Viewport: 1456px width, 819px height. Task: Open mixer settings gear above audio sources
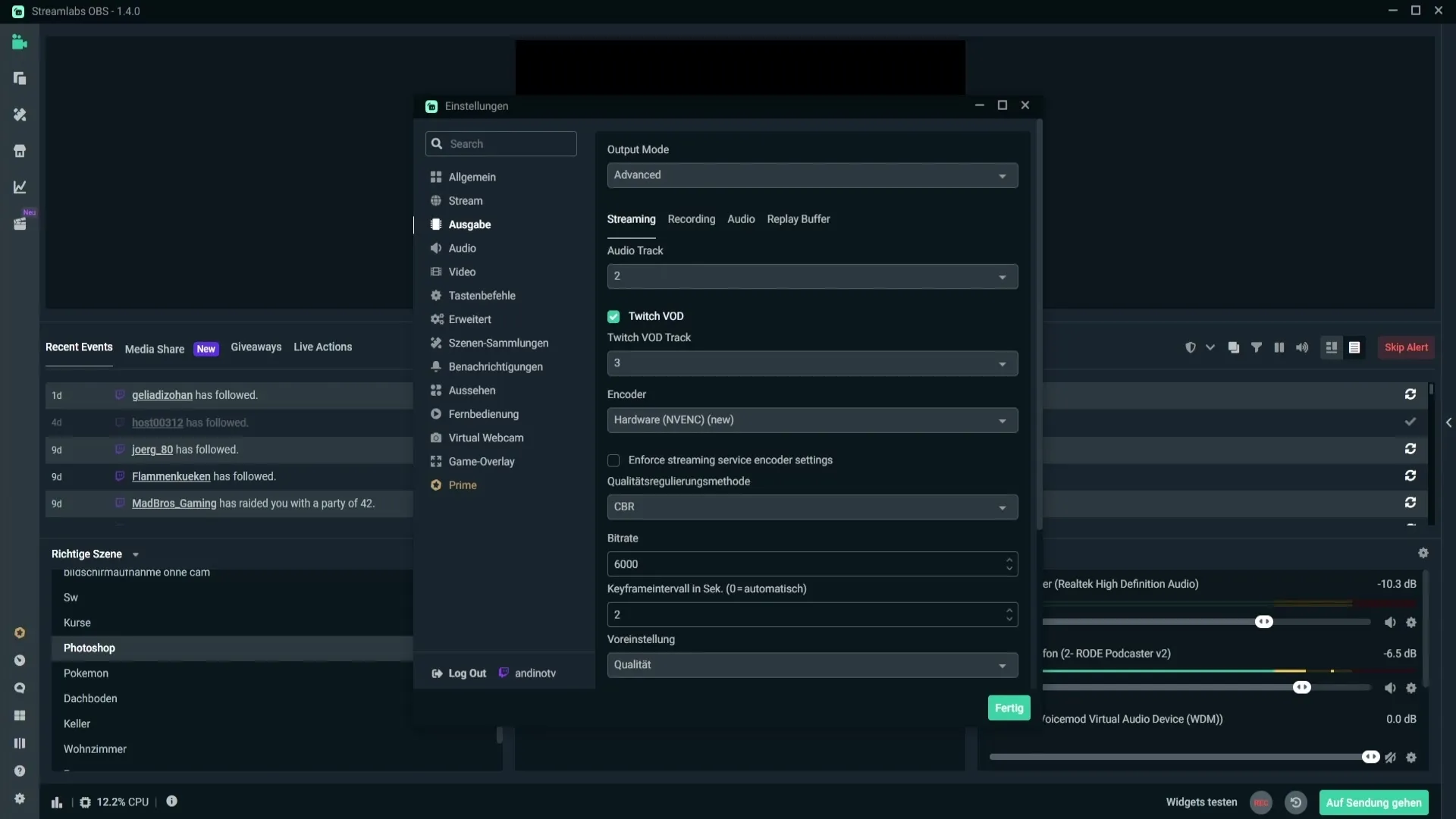[1423, 554]
